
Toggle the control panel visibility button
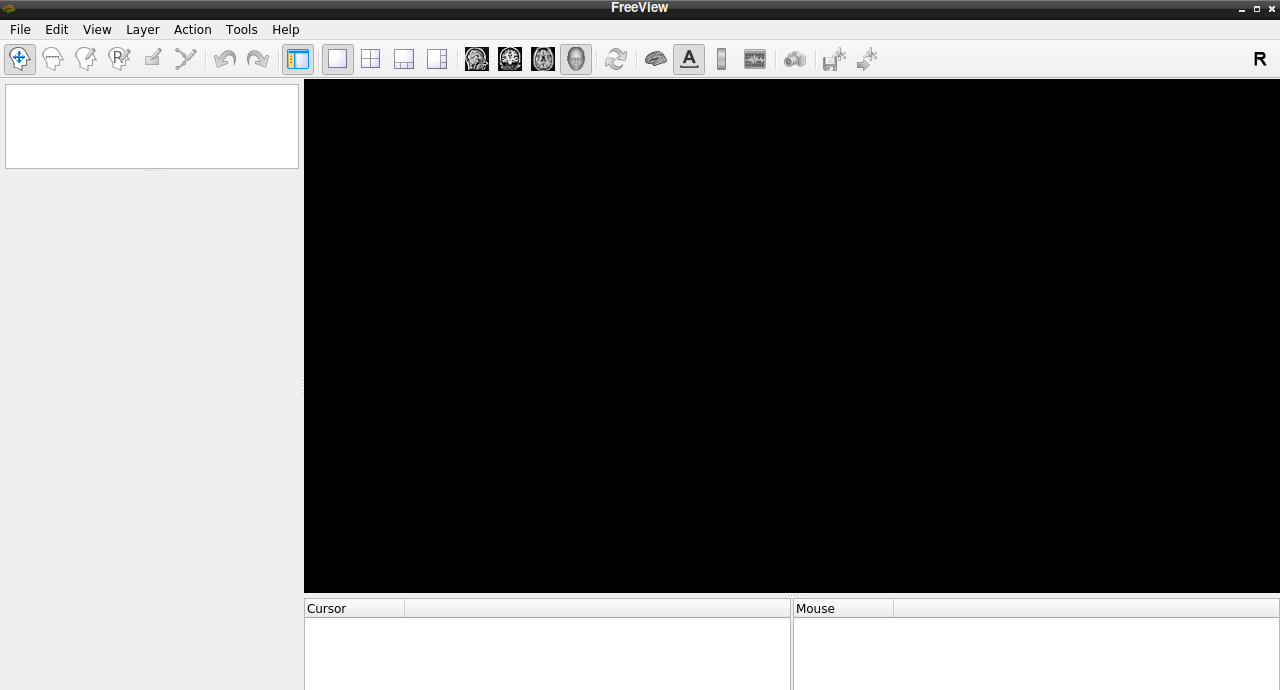(x=298, y=60)
